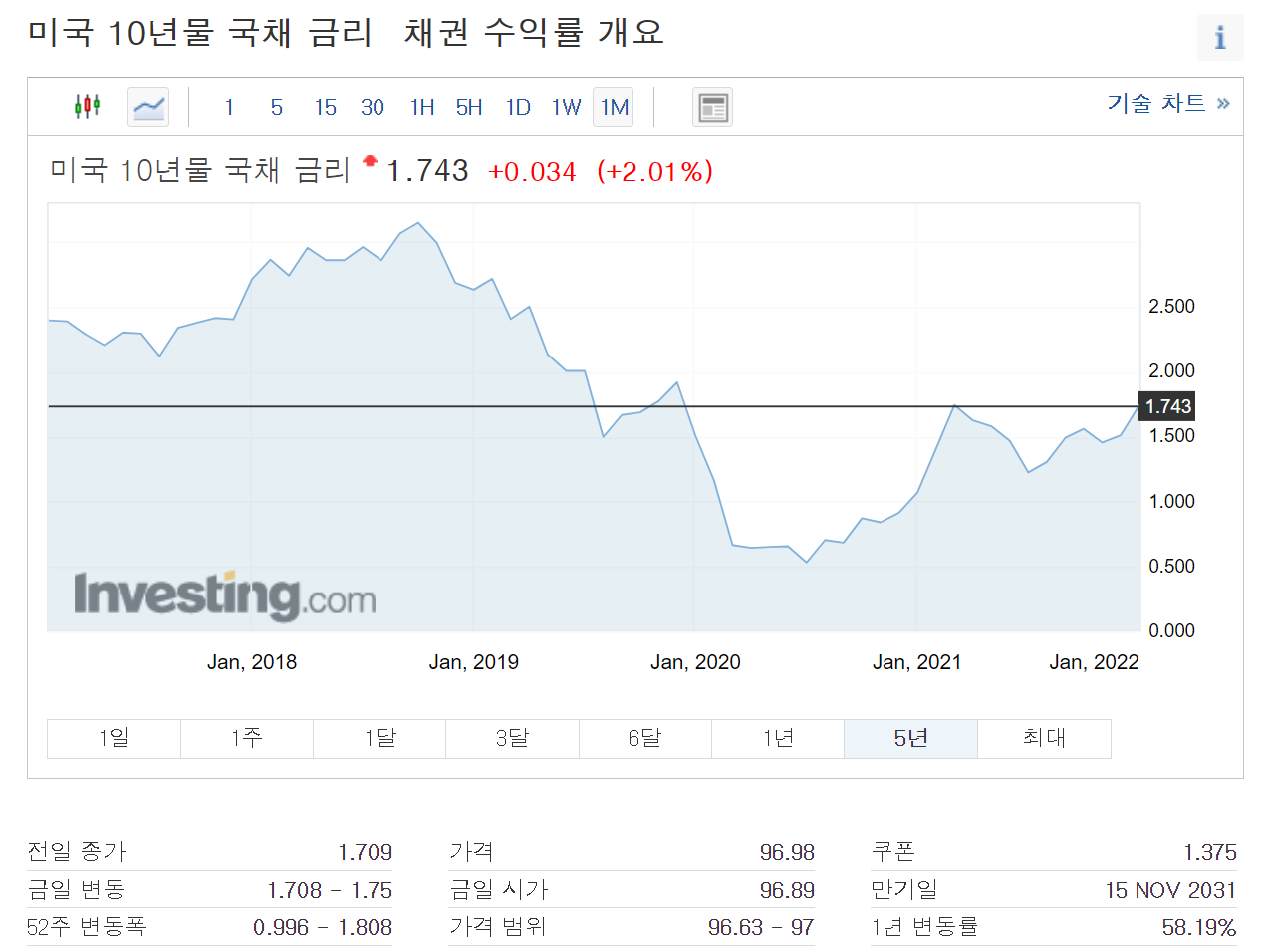
Task: Click the +0.034 change value
Action: (x=532, y=172)
